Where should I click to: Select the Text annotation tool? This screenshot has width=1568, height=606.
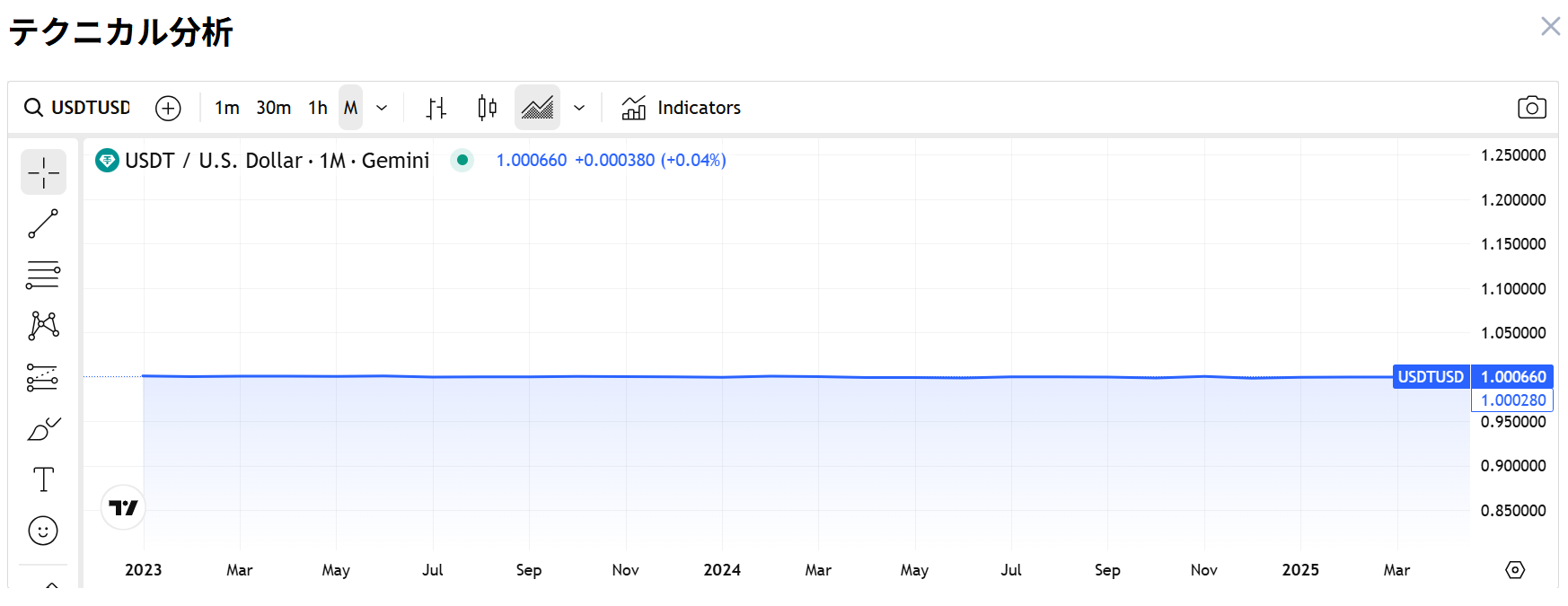(x=43, y=479)
